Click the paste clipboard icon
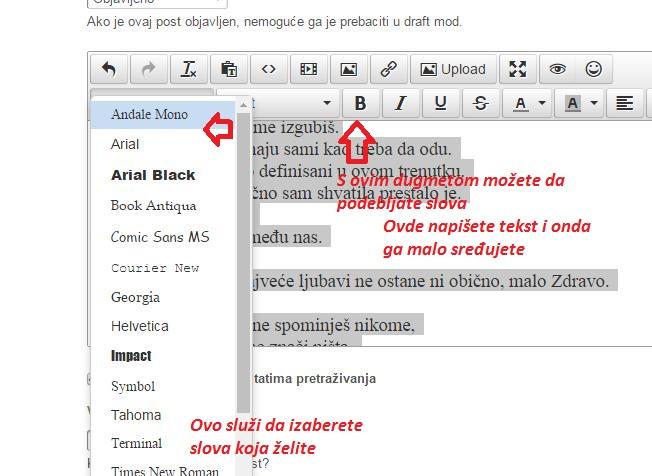Image resolution: width=652 pixels, height=476 pixels. click(x=229, y=69)
